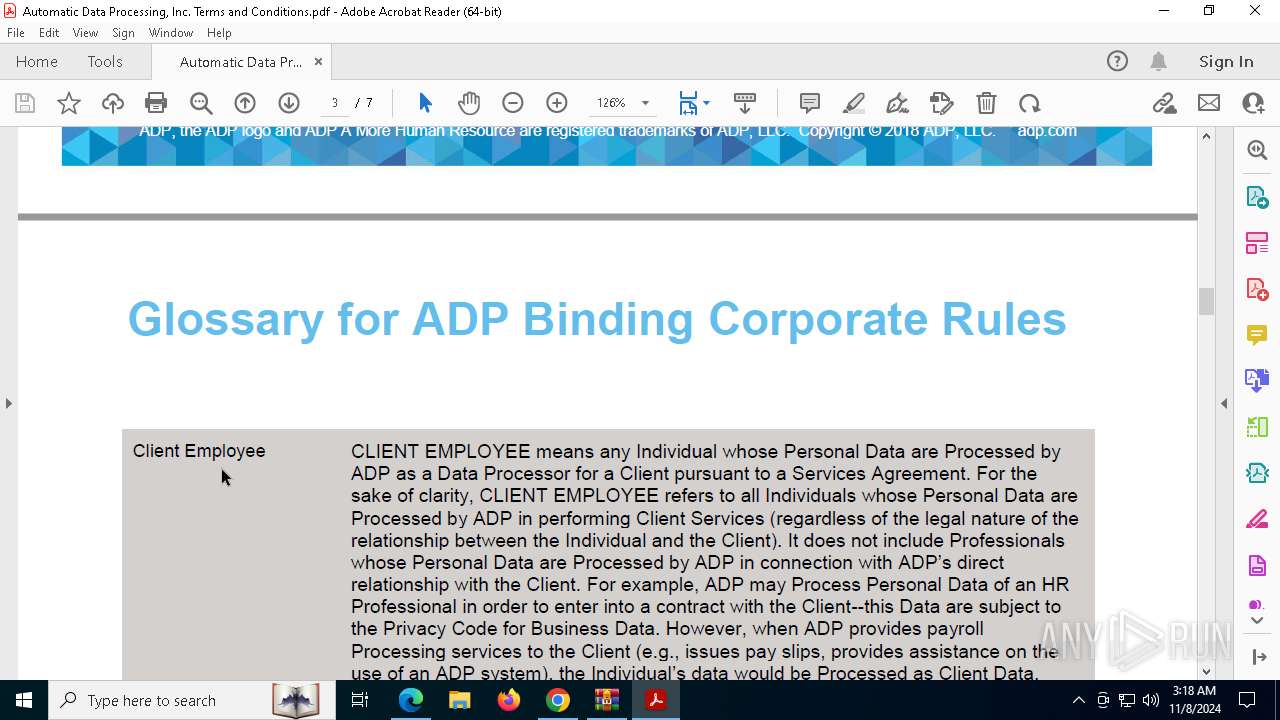
Task: Open Combine Files sidebar tool
Action: pos(1257,380)
